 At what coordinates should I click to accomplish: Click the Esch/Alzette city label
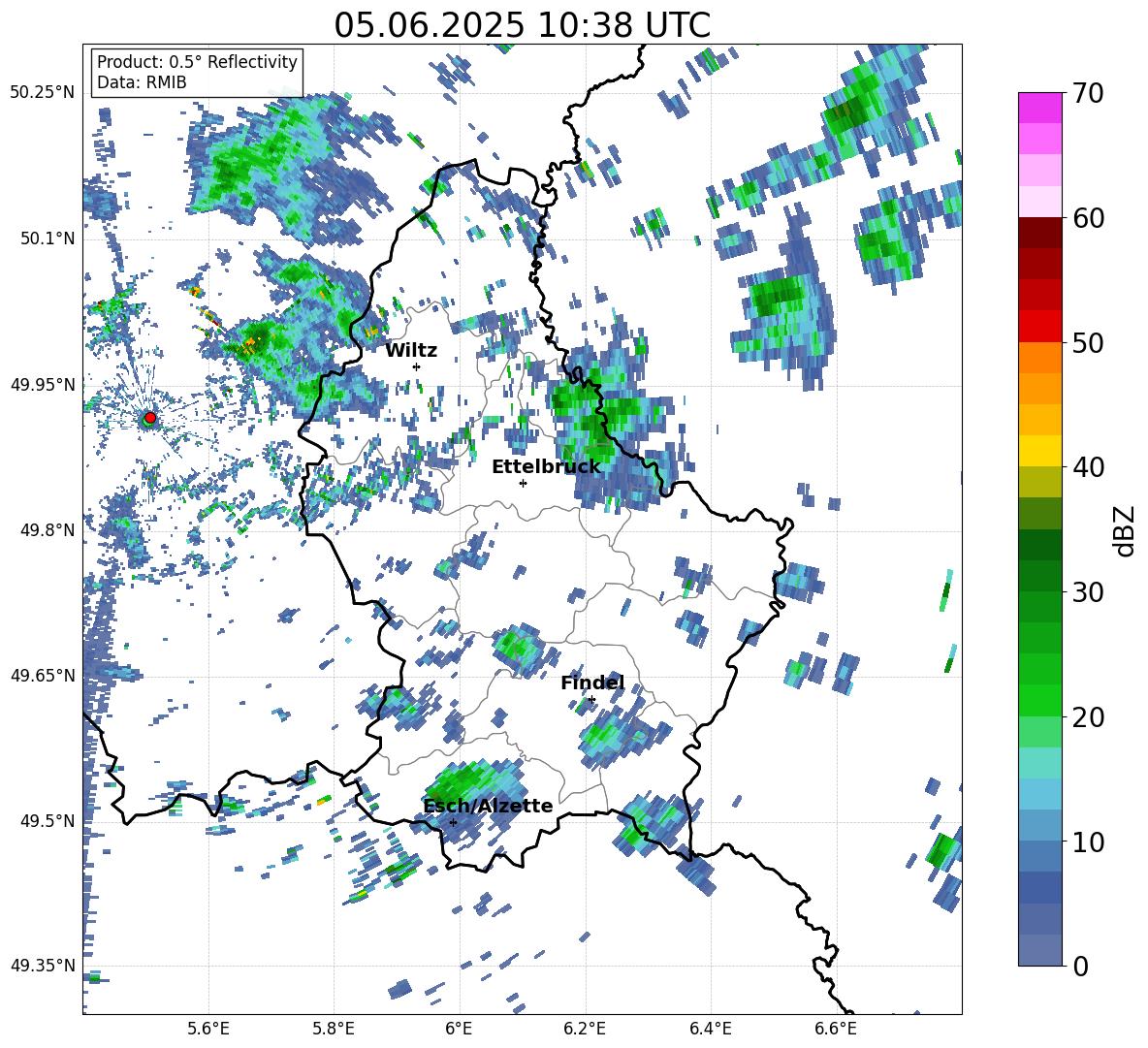(489, 807)
